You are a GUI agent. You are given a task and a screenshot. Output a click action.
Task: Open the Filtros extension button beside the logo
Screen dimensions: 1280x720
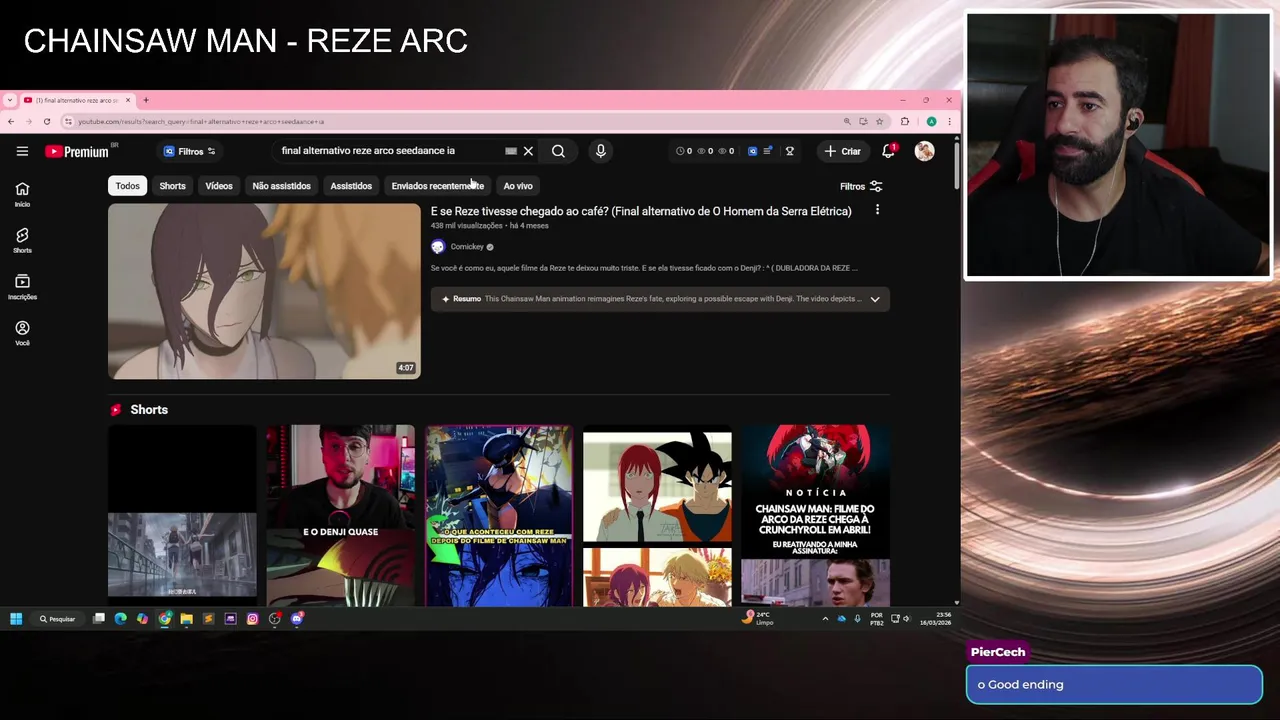(x=190, y=151)
